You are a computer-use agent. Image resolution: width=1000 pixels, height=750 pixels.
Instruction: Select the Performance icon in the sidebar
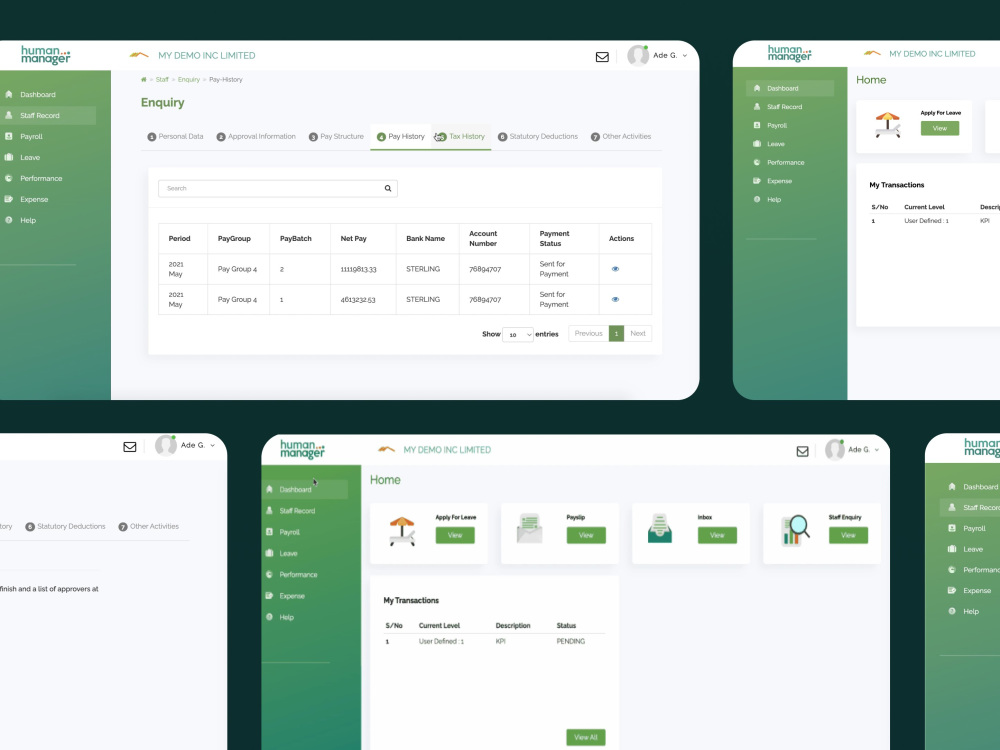(9, 178)
